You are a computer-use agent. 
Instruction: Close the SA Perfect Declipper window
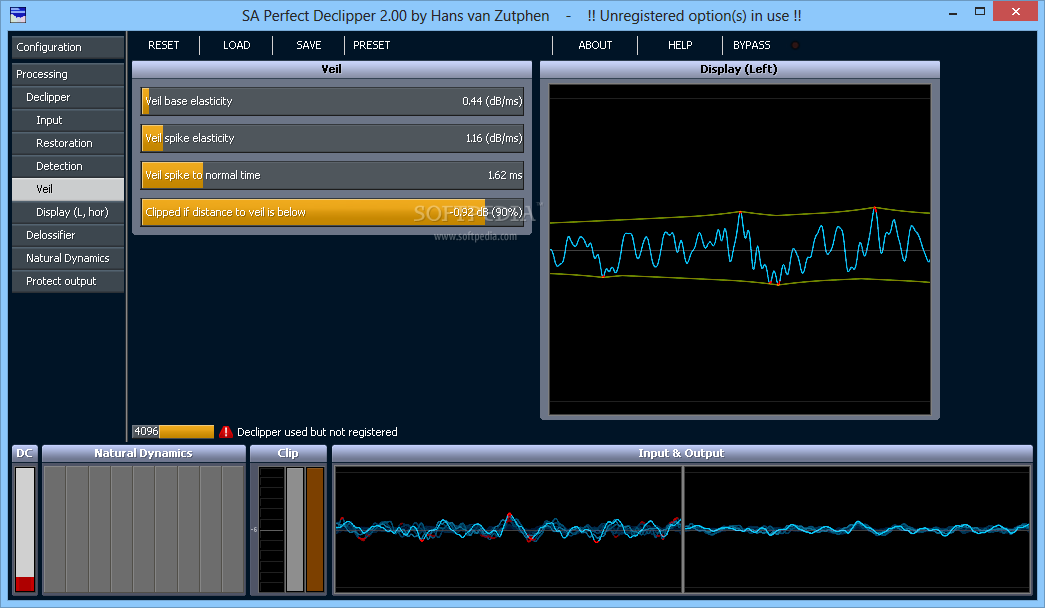coord(1016,12)
